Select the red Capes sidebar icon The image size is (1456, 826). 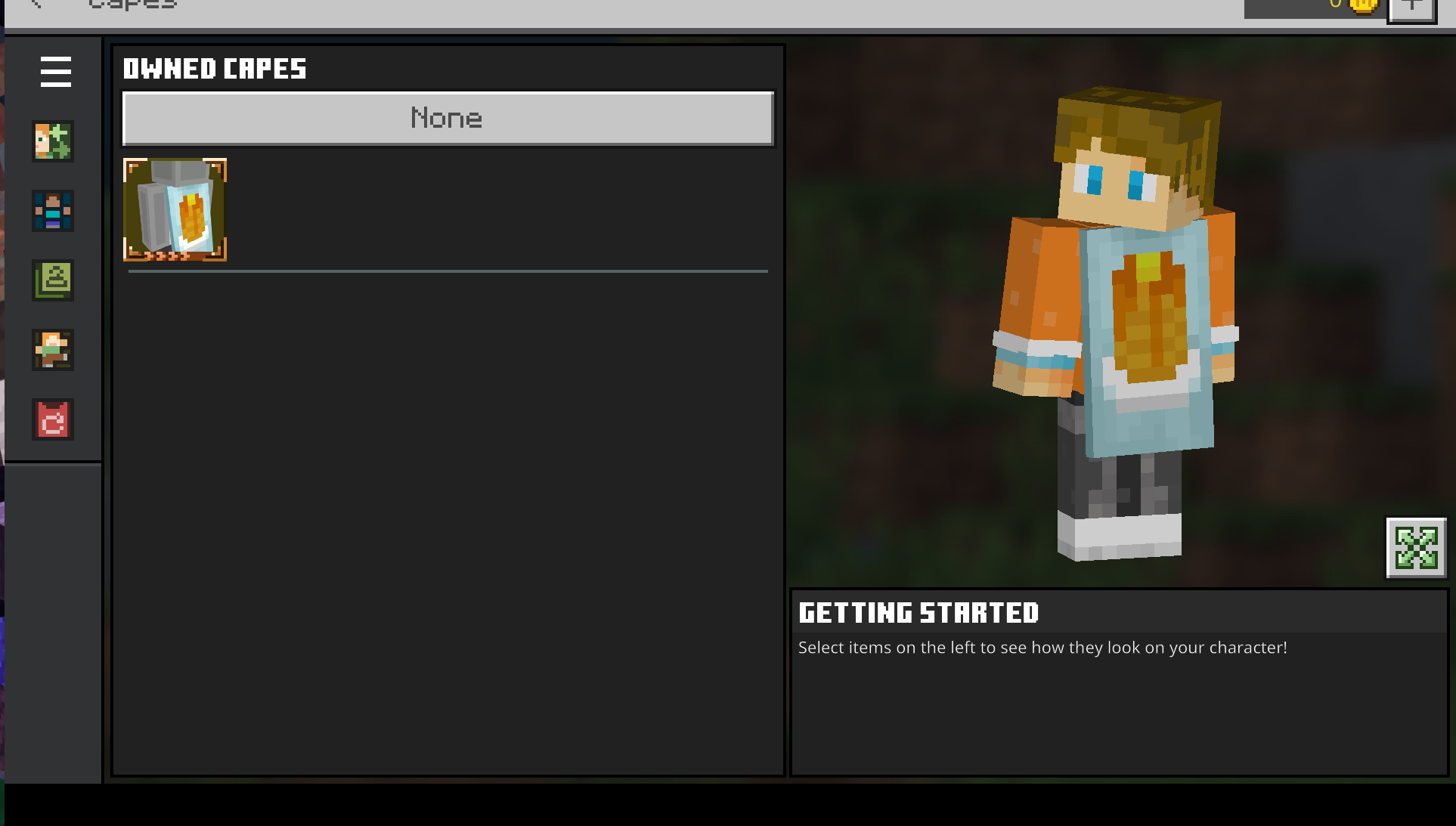(x=53, y=419)
